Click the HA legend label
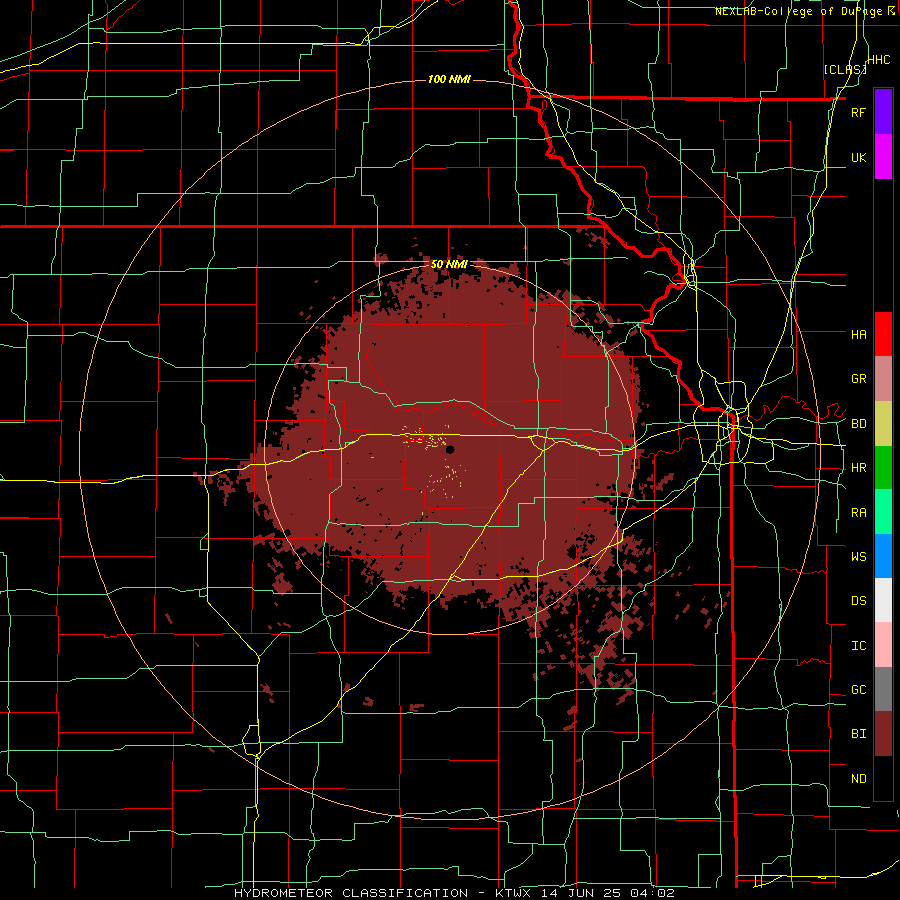The image size is (900, 900). coord(858,334)
